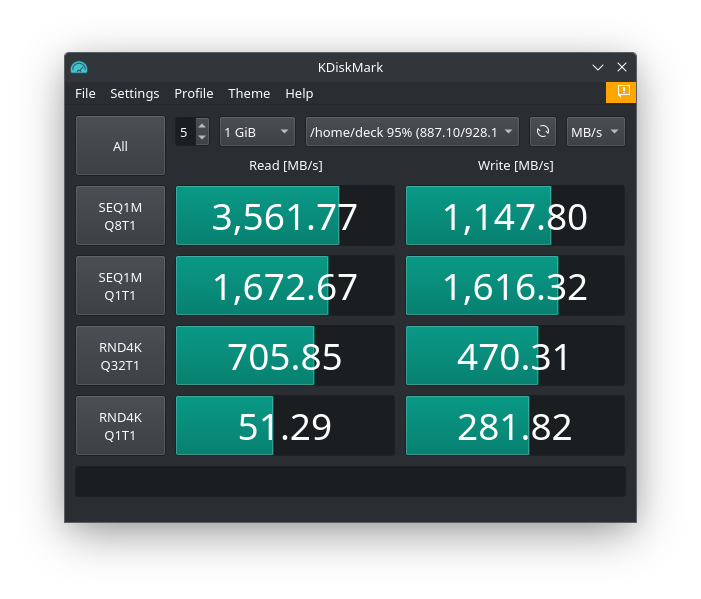This screenshot has height=599, width=701.
Task: Click the orange feedback notification icon
Action: coord(621,92)
